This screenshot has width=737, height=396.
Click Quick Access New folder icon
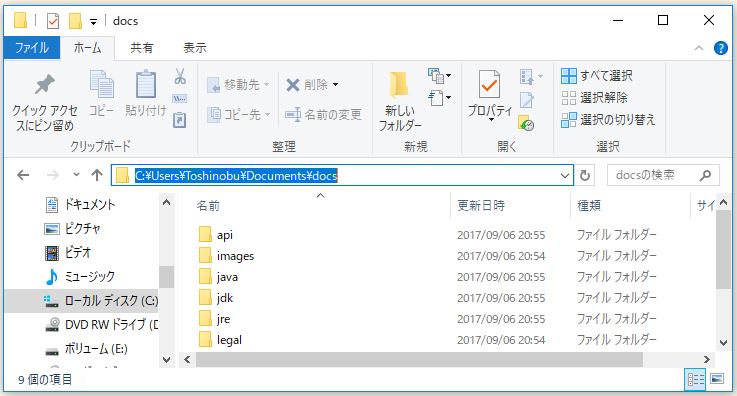75,21
